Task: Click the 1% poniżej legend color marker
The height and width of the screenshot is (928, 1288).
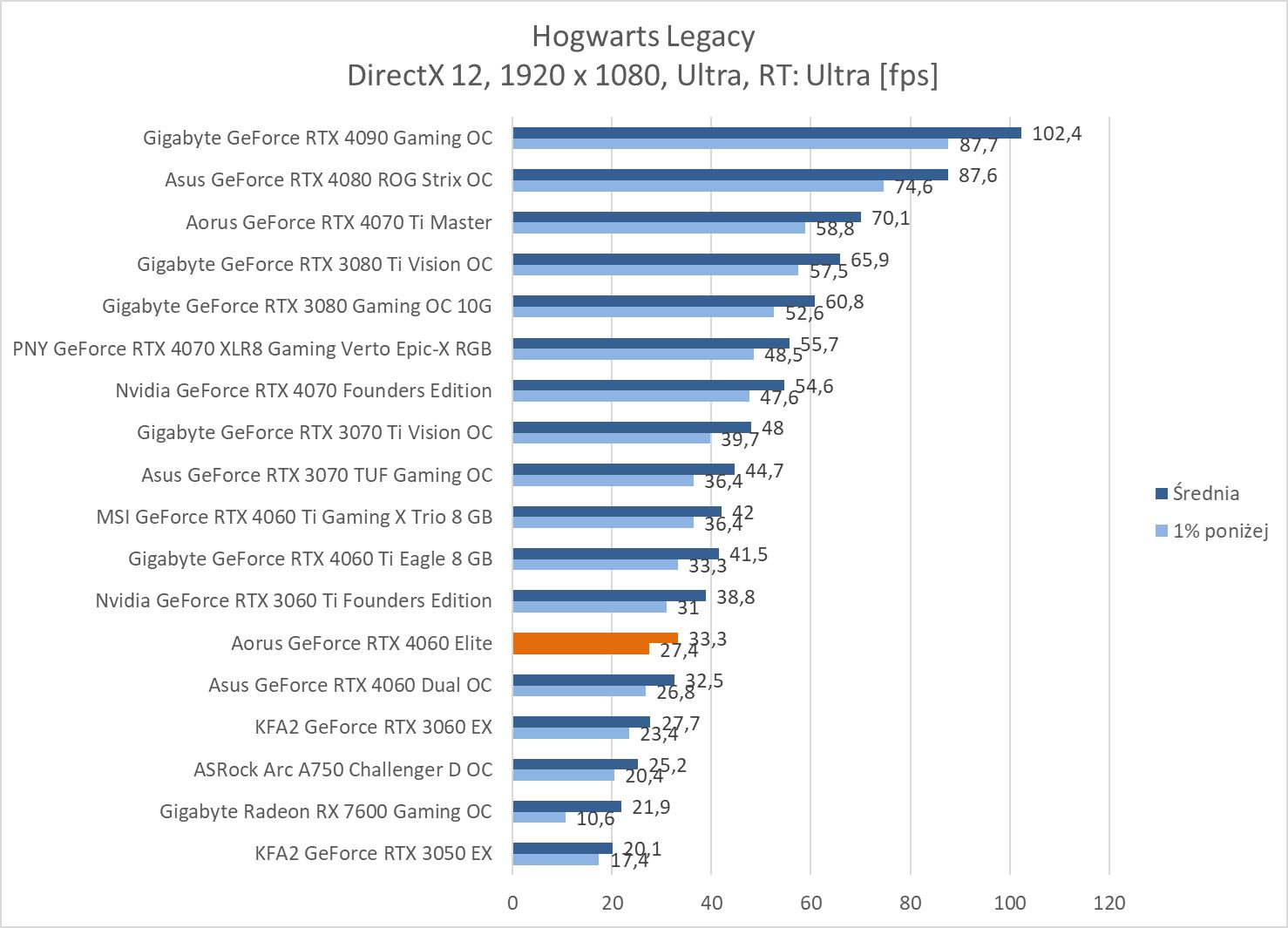Action: click(1161, 531)
